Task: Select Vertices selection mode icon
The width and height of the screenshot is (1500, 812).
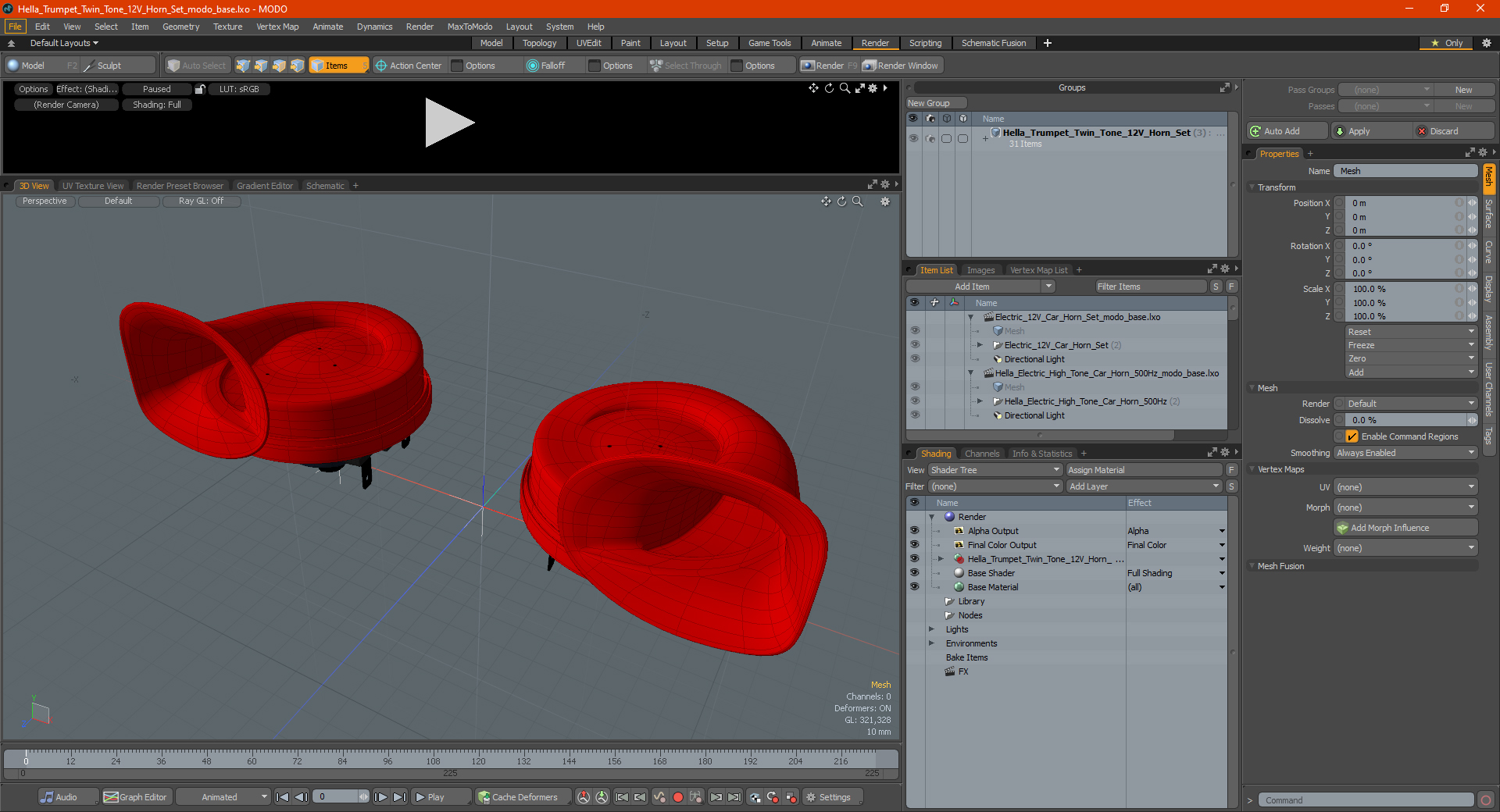Action: (243, 66)
